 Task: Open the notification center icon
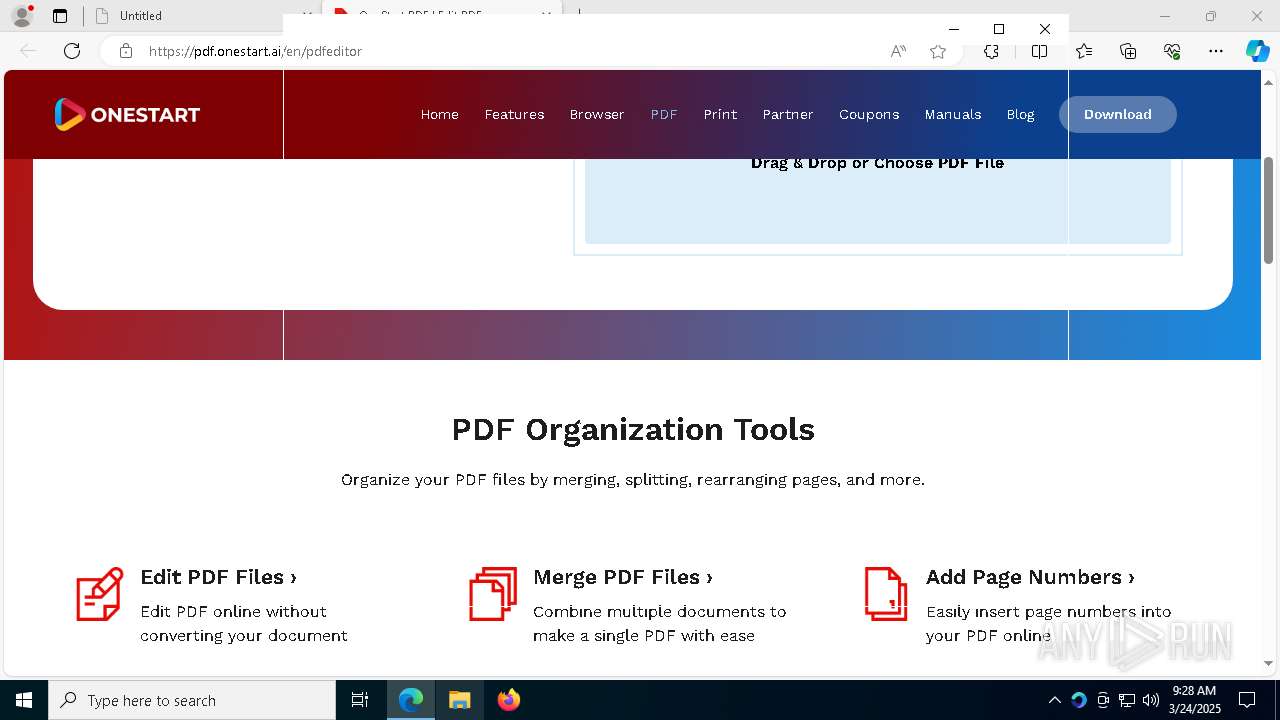pyautogui.click(x=1247, y=700)
